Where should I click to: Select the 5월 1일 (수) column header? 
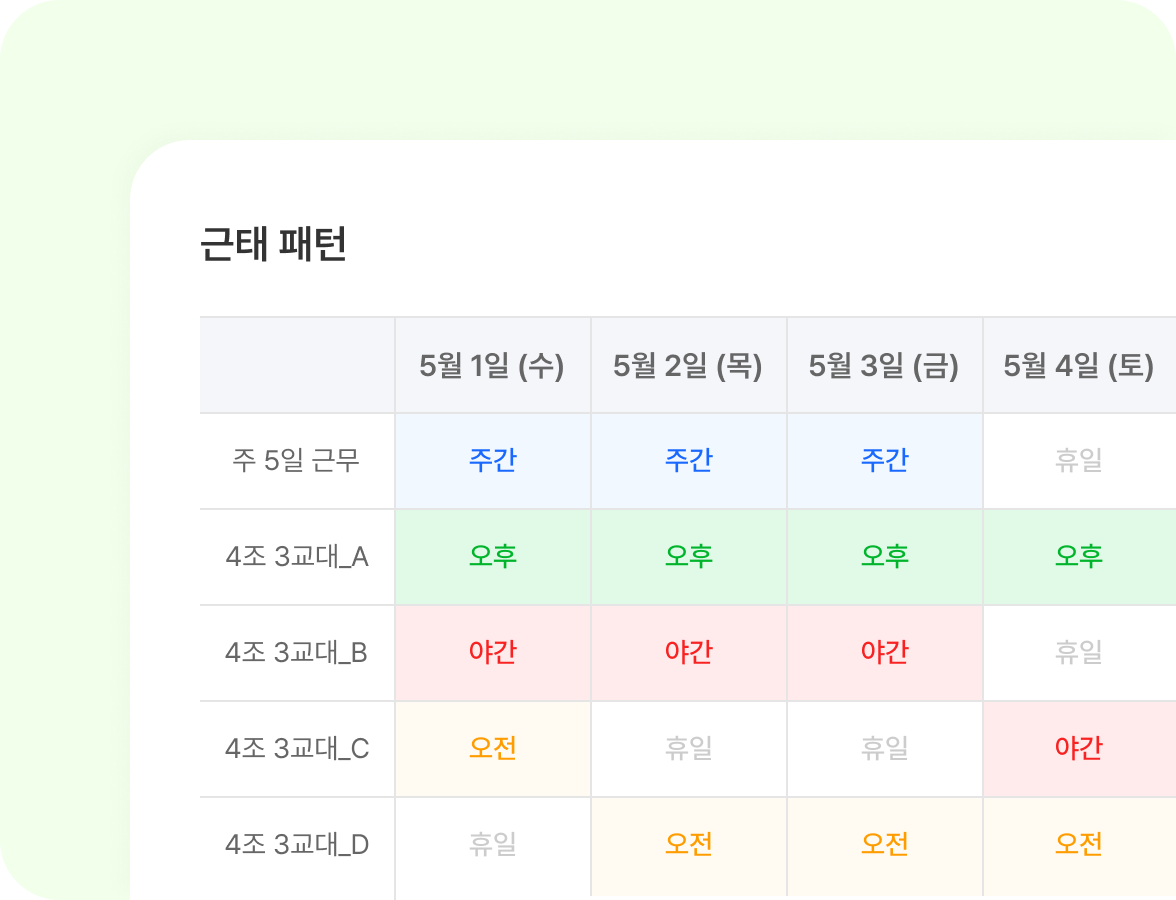[492, 366]
